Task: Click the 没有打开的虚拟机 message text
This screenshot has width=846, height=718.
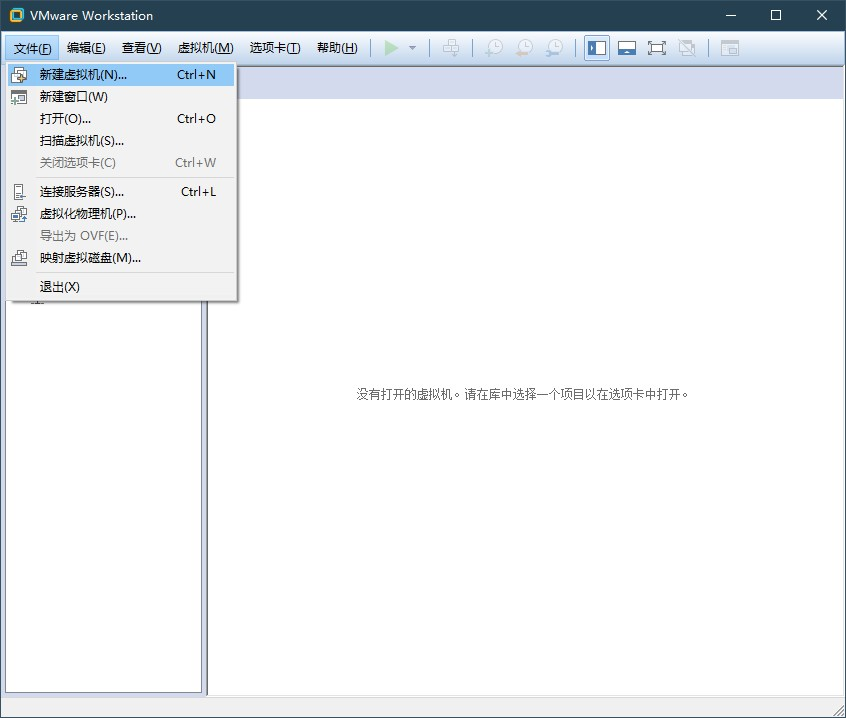Action: [x=522, y=394]
